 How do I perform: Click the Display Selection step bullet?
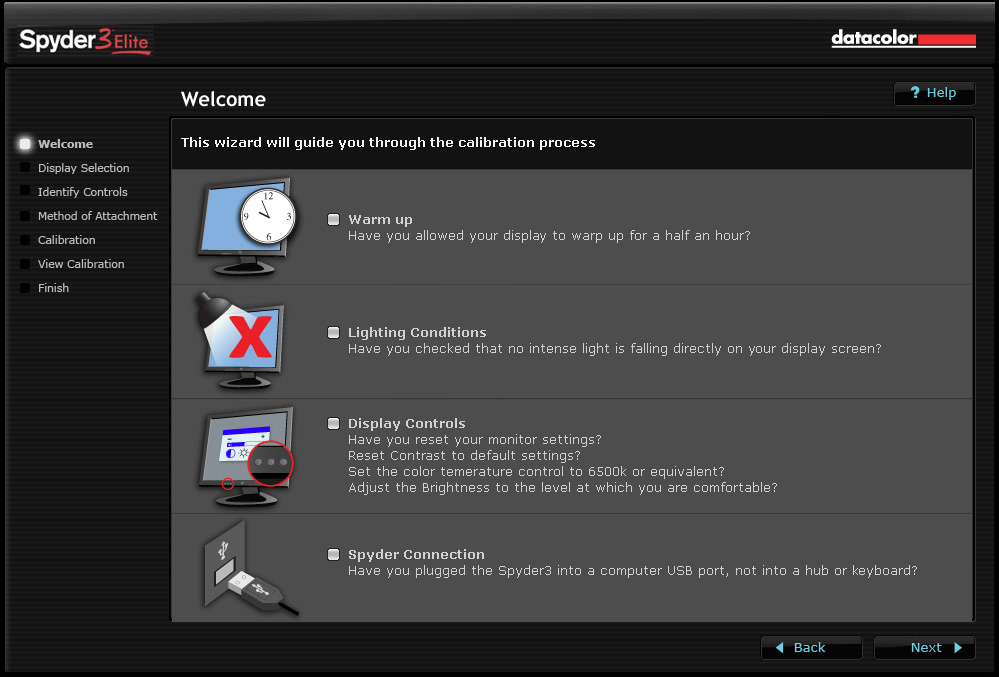[x=25, y=167]
